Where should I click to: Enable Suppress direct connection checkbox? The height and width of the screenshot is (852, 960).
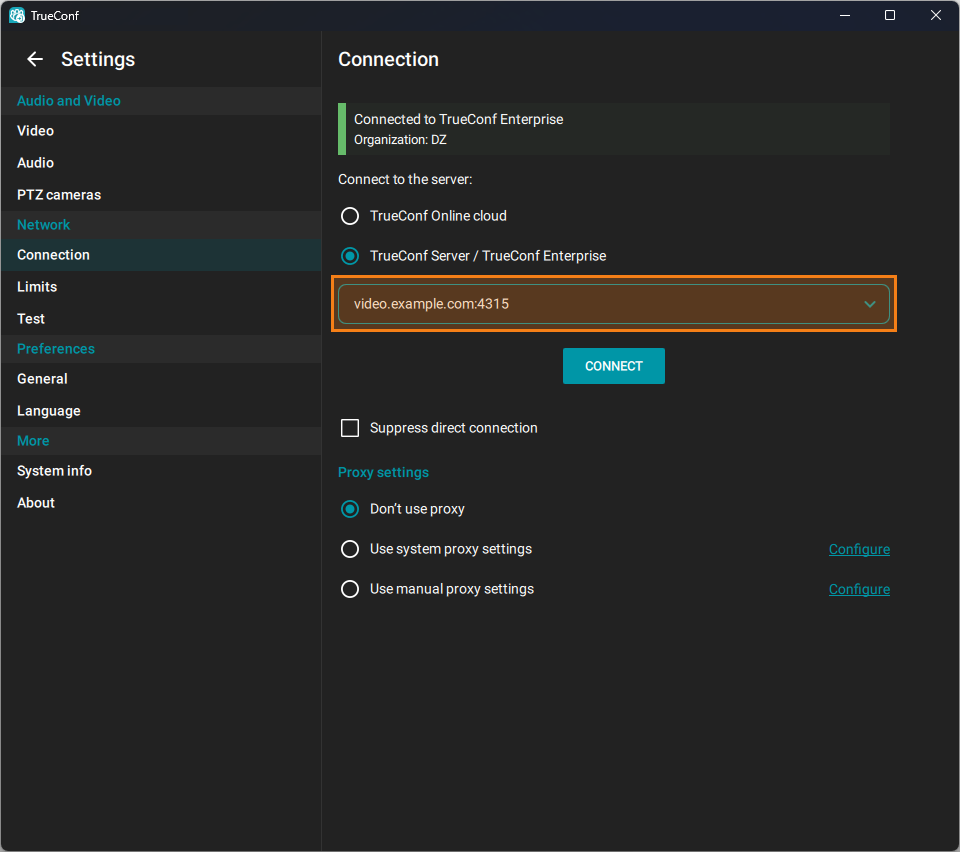(x=350, y=428)
